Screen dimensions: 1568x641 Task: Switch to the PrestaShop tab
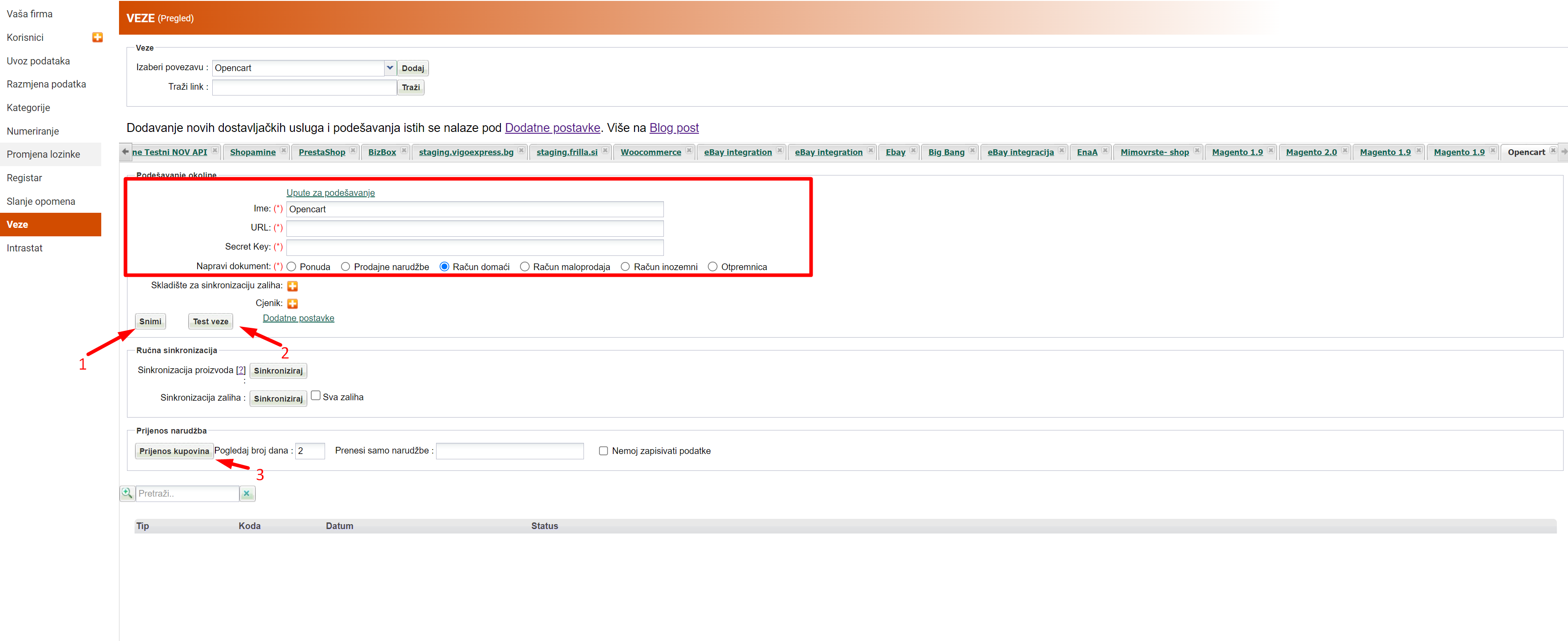322,152
